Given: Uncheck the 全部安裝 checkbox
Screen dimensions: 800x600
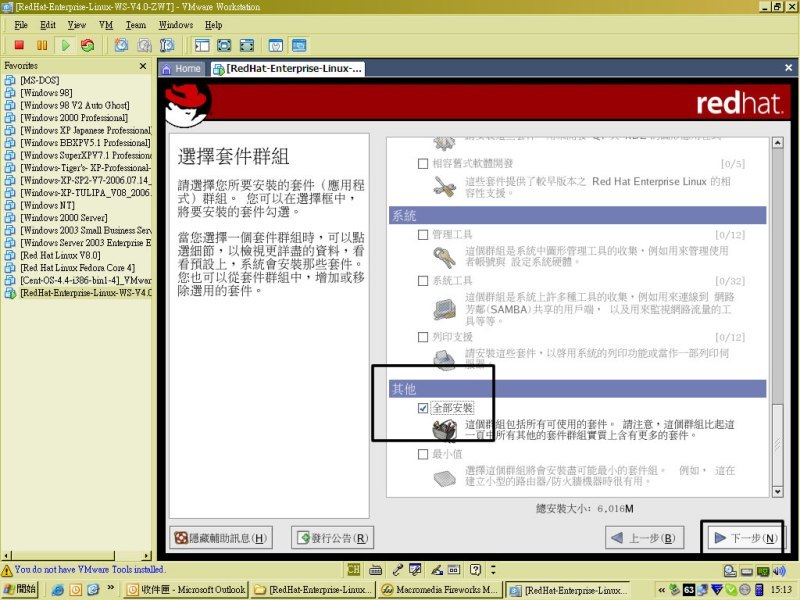Looking at the screenshot, I should tap(422, 408).
